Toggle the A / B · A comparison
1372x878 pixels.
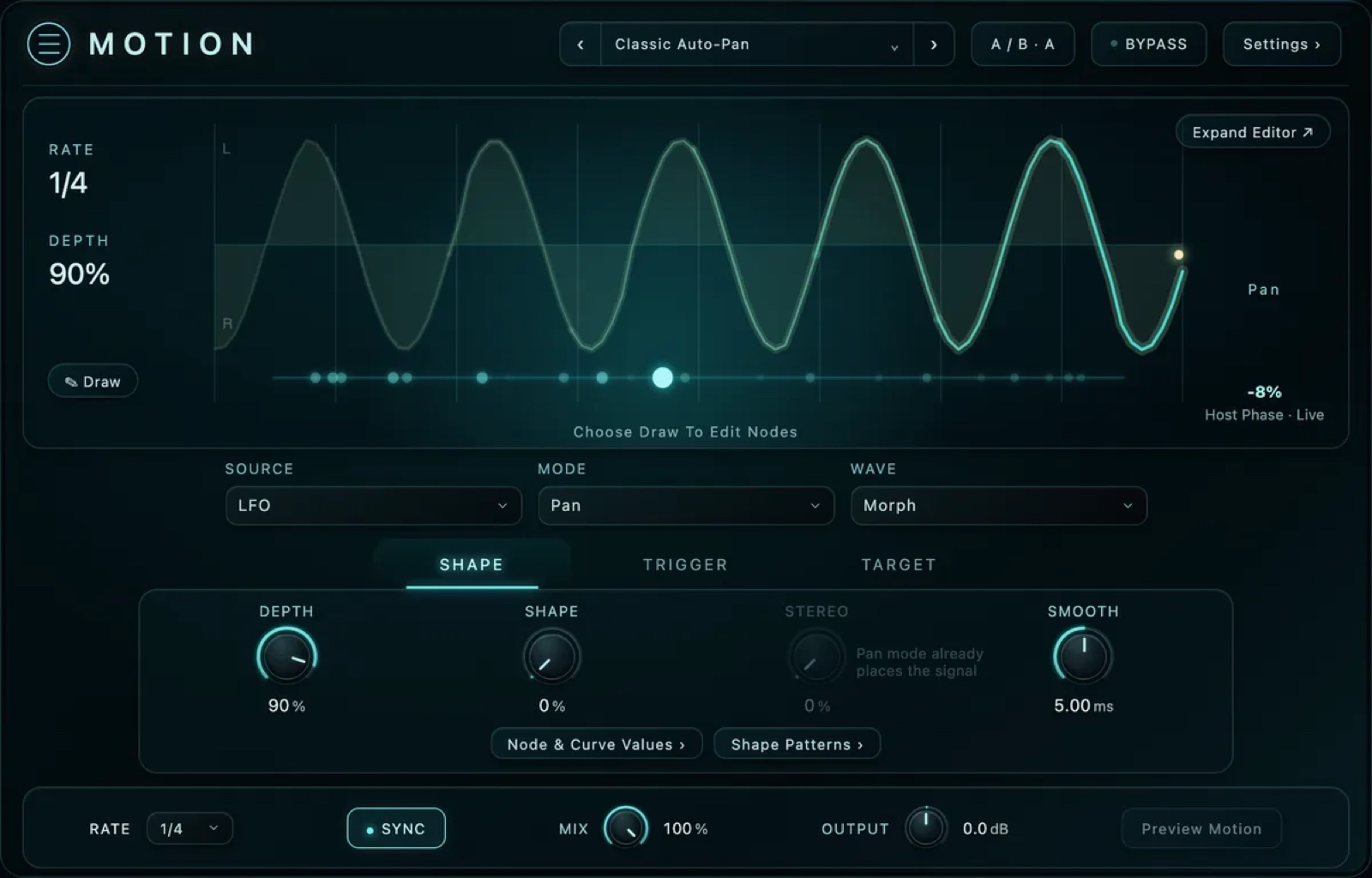pos(1022,45)
